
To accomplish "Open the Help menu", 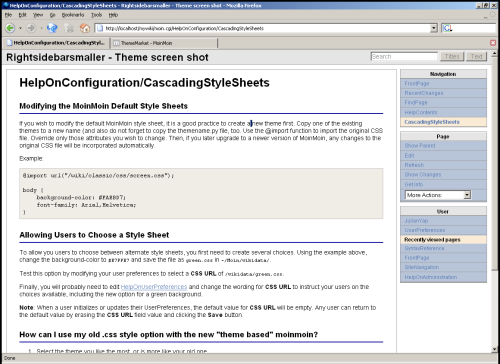I will 113,15.
